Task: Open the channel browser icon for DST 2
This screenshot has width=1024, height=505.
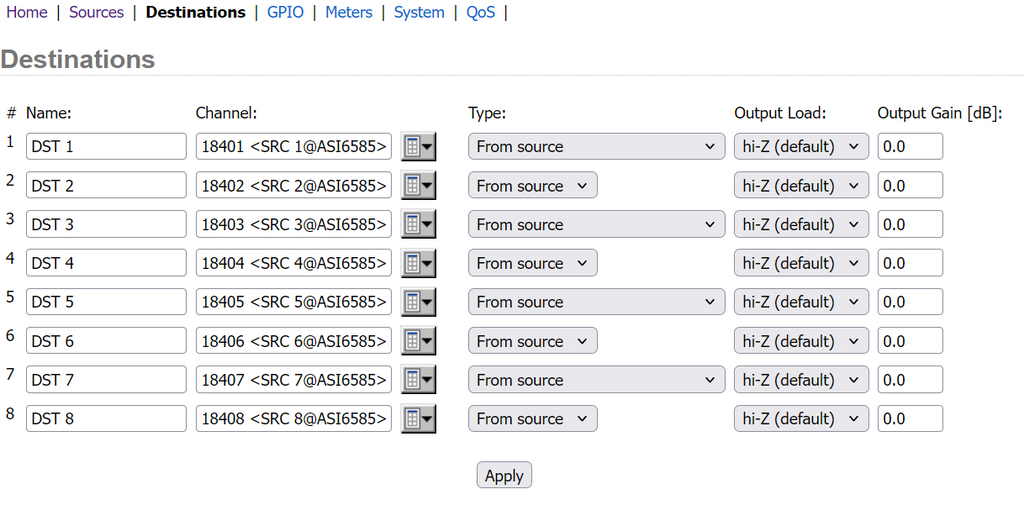Action: (x=418, y=186)
